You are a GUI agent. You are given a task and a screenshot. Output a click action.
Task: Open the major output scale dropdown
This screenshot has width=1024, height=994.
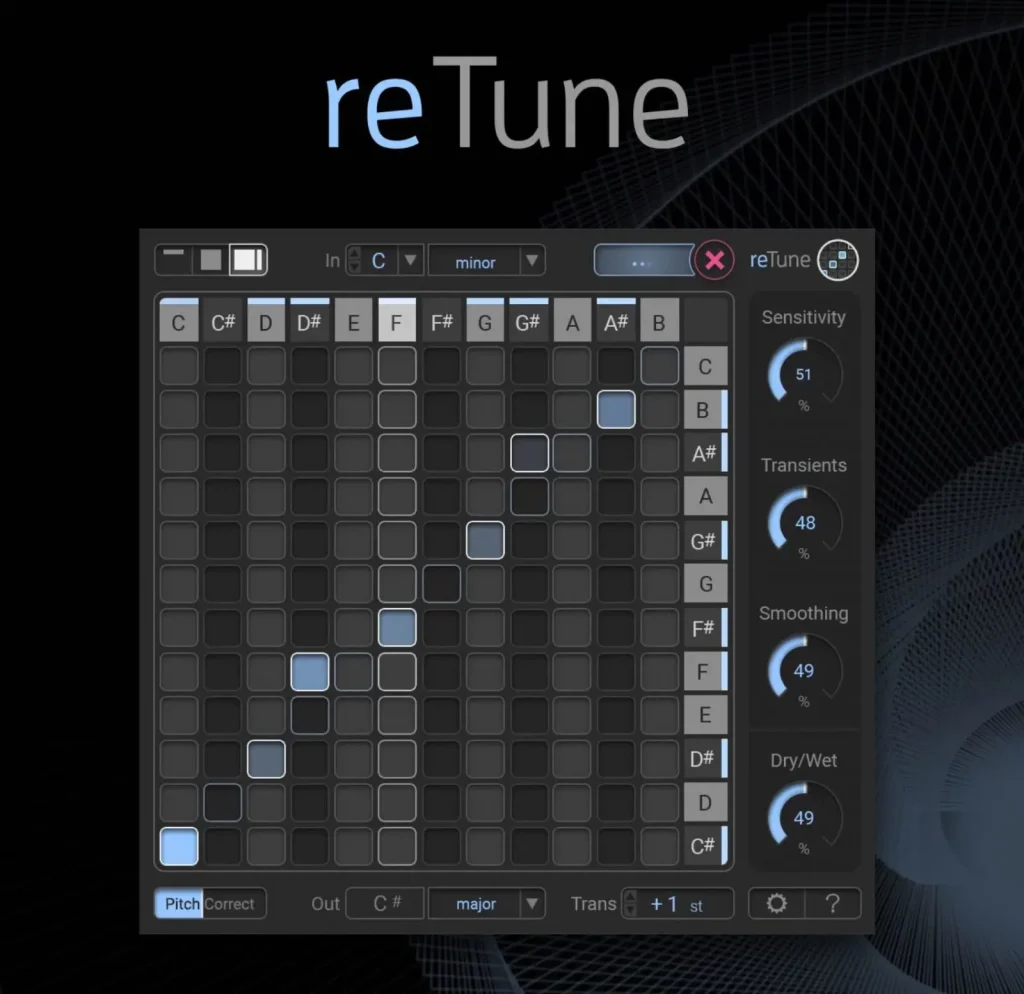tap(486, 903)
